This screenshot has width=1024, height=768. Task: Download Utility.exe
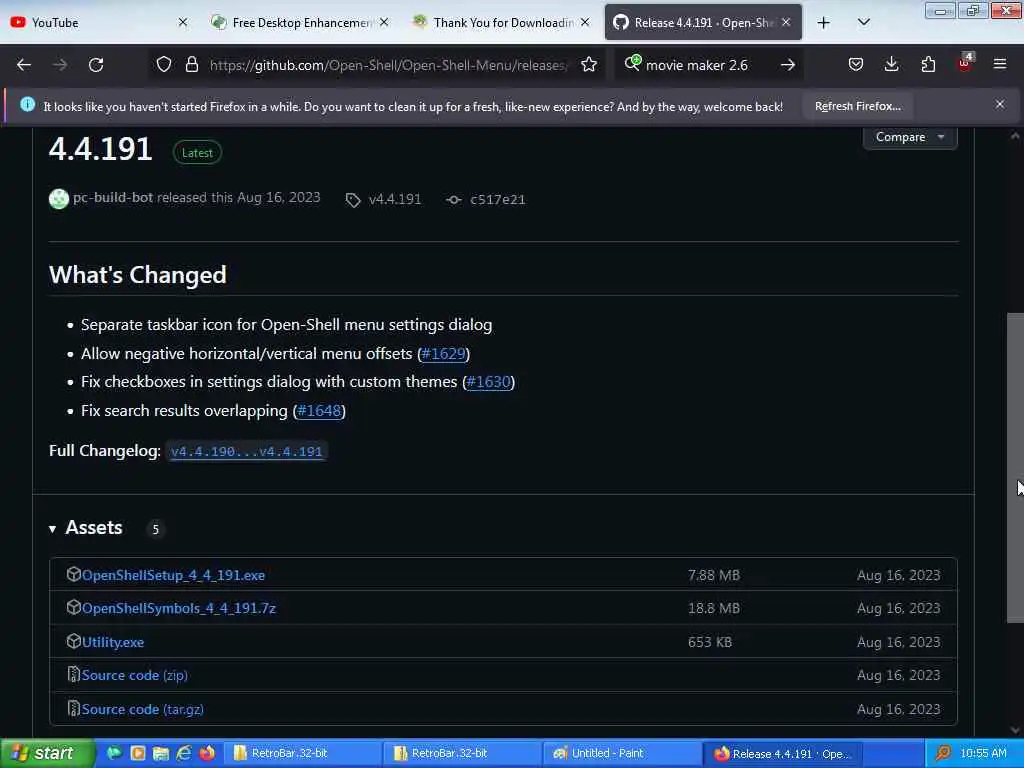[112, 642]
